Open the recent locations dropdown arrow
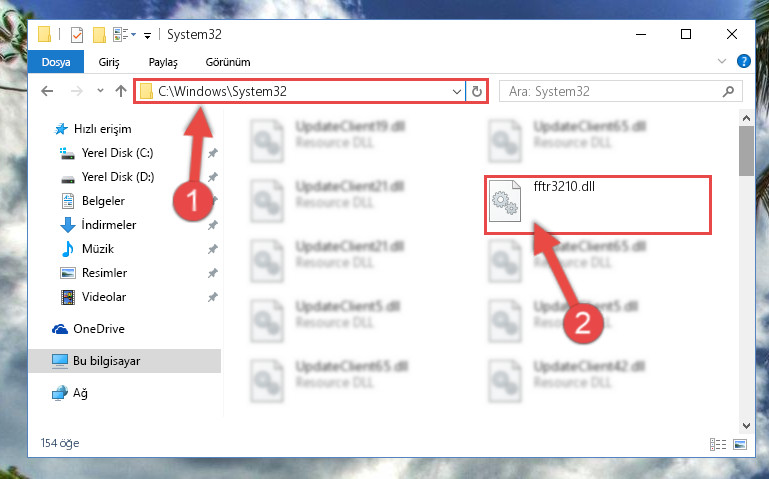Screen dimensions: 769x479 click(101, 91)
